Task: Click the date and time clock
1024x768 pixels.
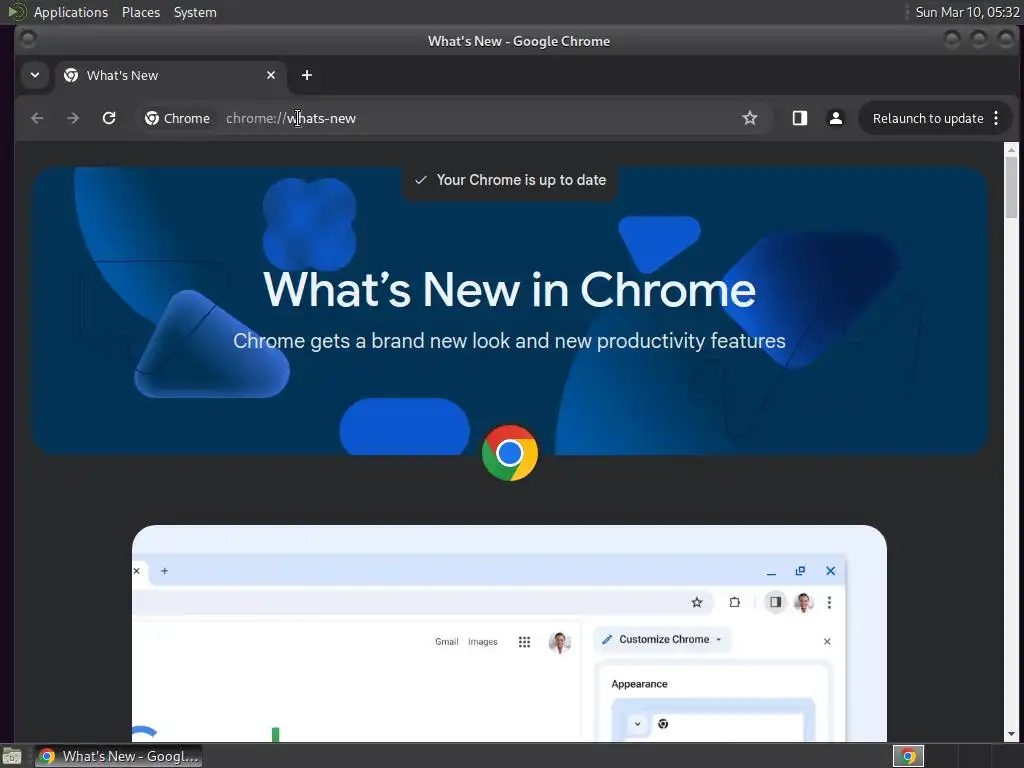Action: pyautogui.click(x=967, y=12)
